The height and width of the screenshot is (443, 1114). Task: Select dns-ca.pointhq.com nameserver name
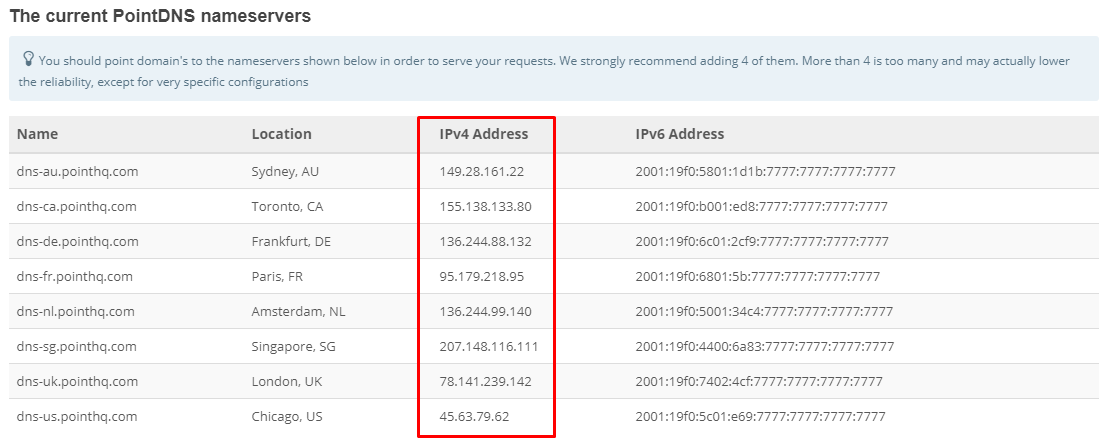[77, 206]
